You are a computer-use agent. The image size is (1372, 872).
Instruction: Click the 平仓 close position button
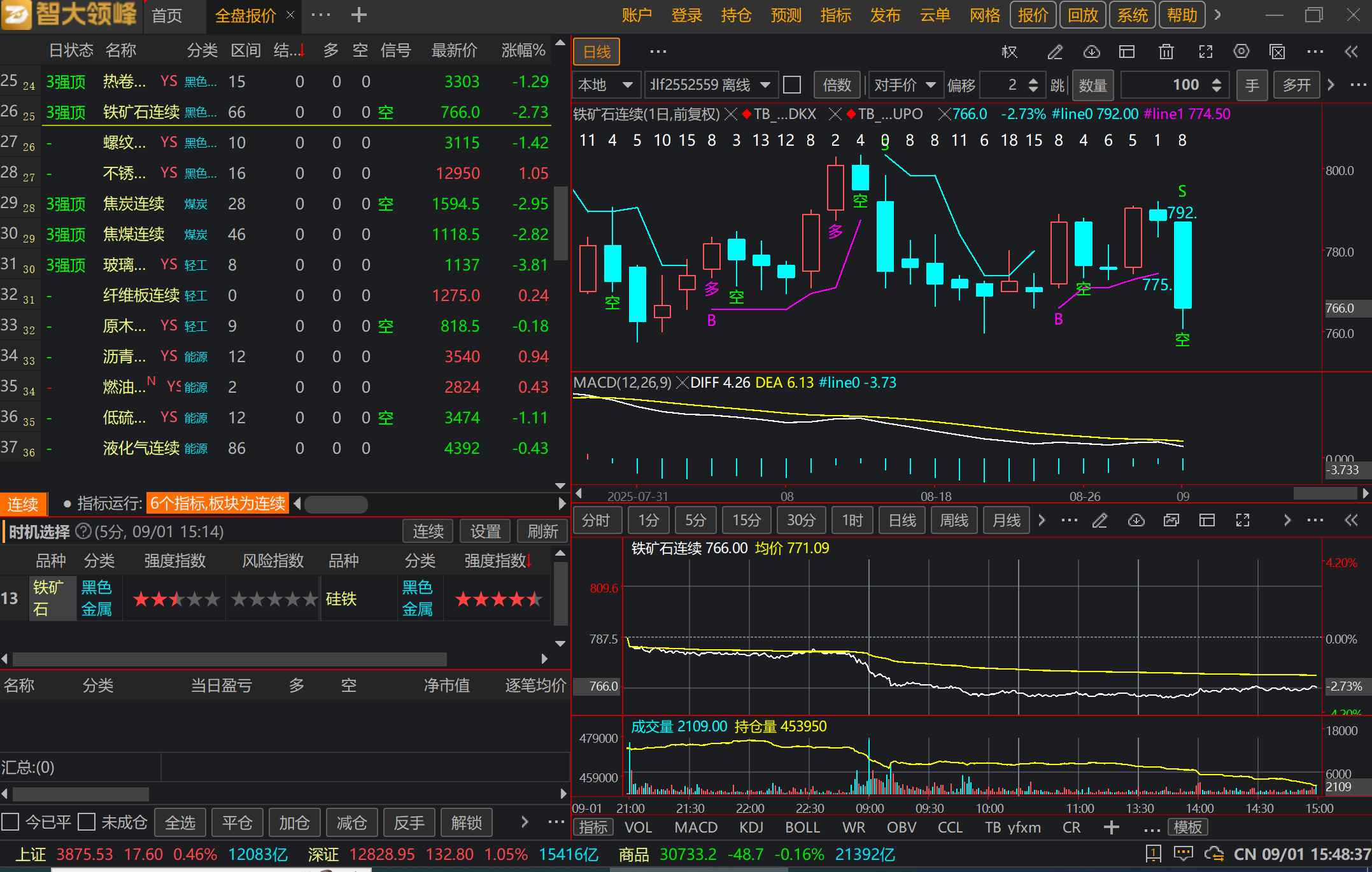[x=237, y=823]
